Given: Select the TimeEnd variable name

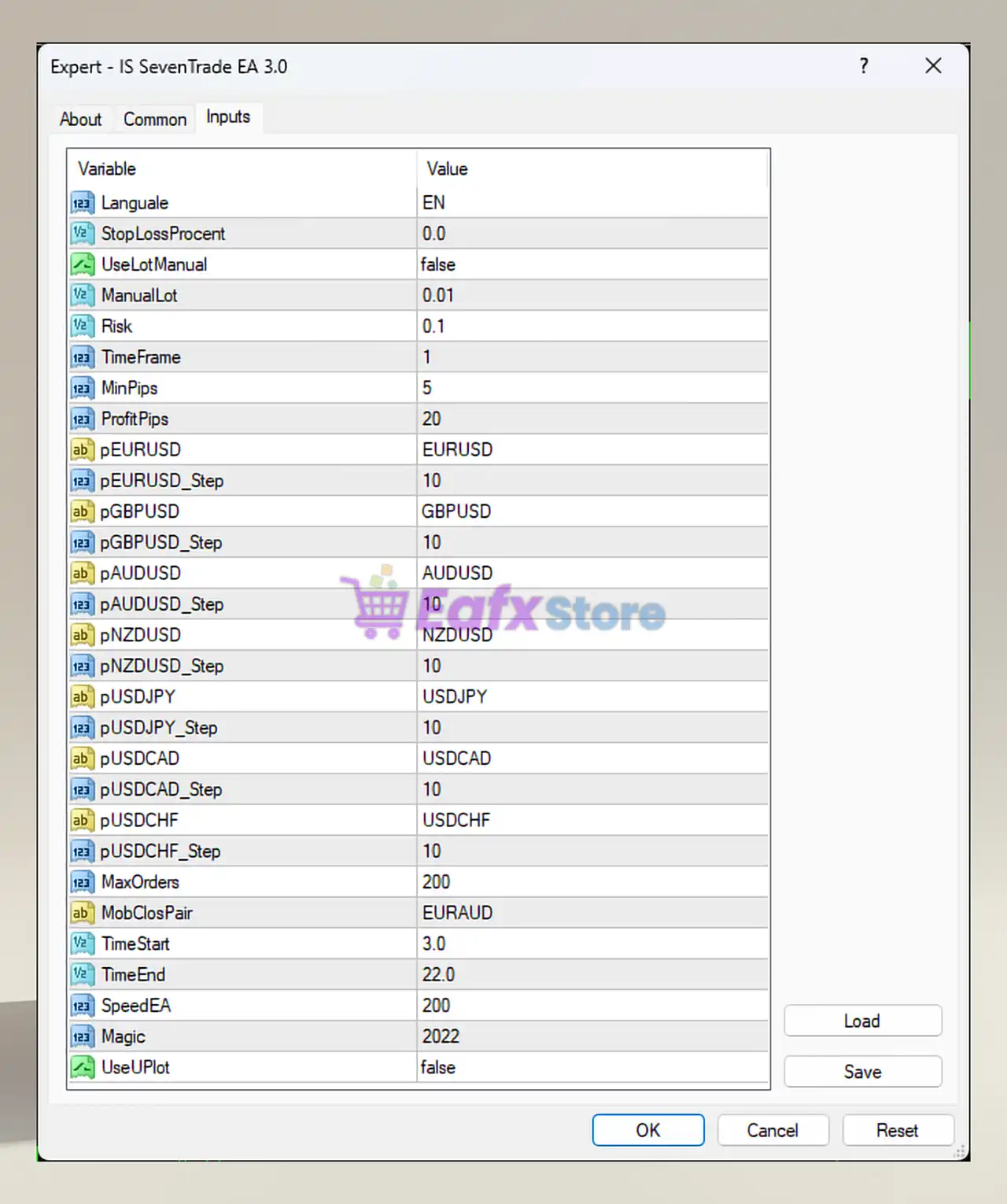Looking at the screenshot, I should pyautogui.click(x=133, y=975).
